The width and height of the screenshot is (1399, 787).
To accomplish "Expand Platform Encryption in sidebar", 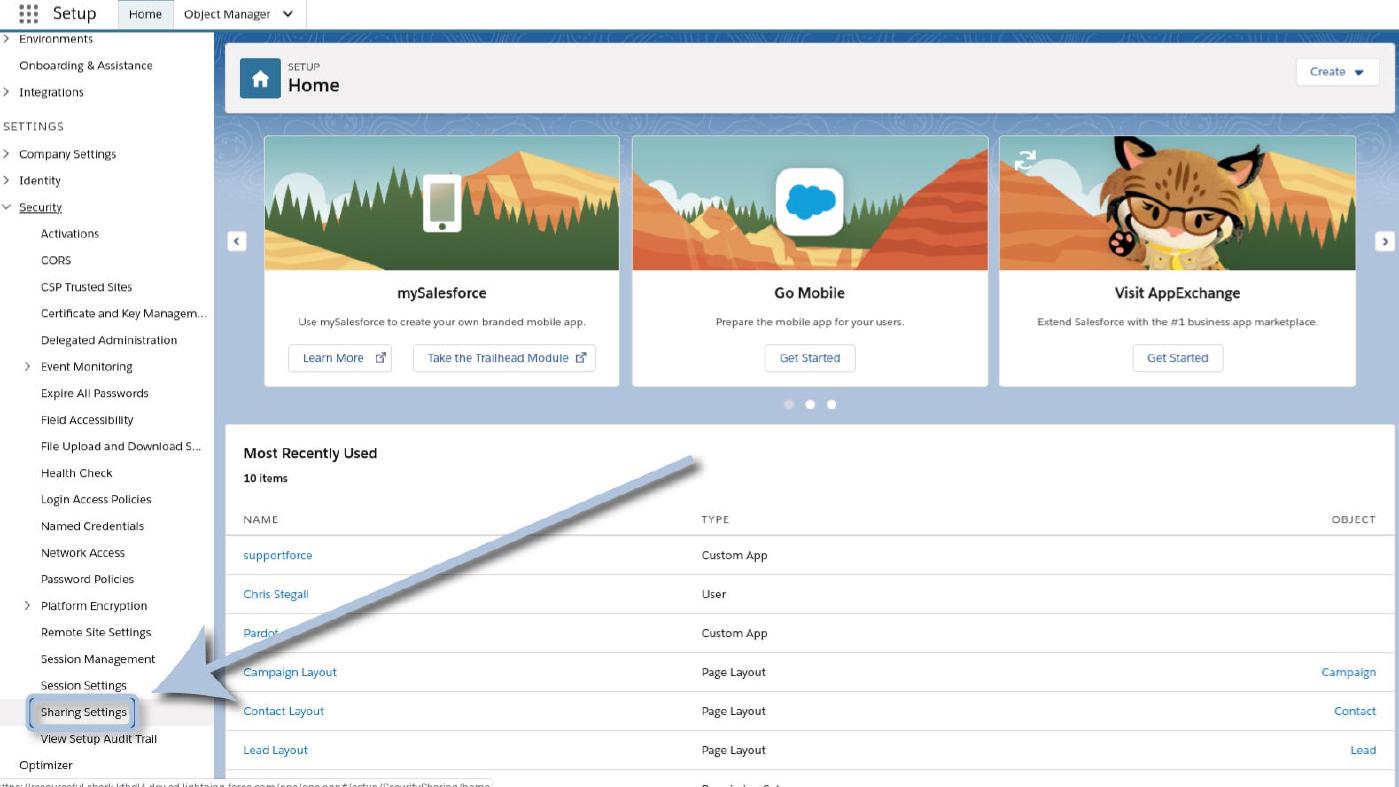I will 28,606.
